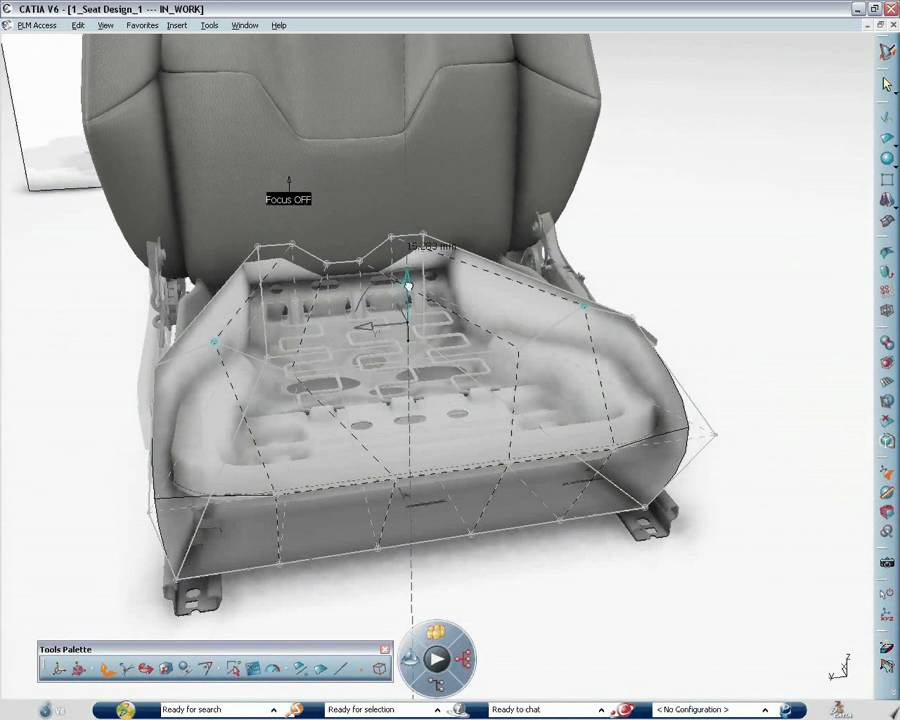Click the blue surface patch tool in right toolbar
Screen dimensions: 900x720
[886, 138]
